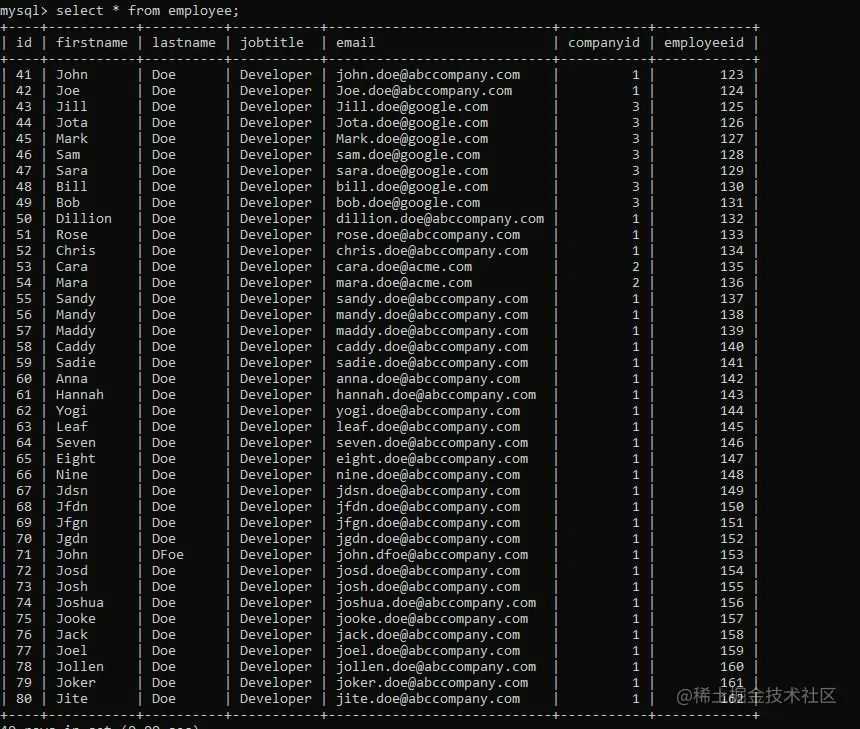860x729 pixels.
Task: Select email cara.doe@acme.com
Action: (x=404, y=267)
